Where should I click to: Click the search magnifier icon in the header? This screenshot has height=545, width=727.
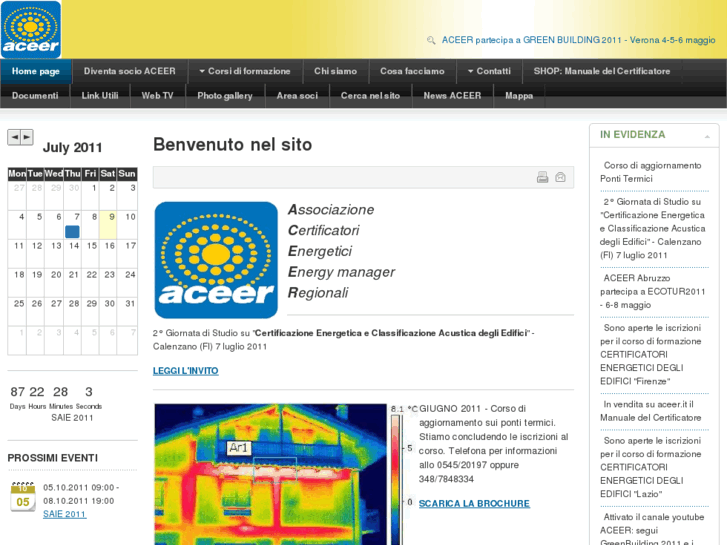tap(431, 40)
